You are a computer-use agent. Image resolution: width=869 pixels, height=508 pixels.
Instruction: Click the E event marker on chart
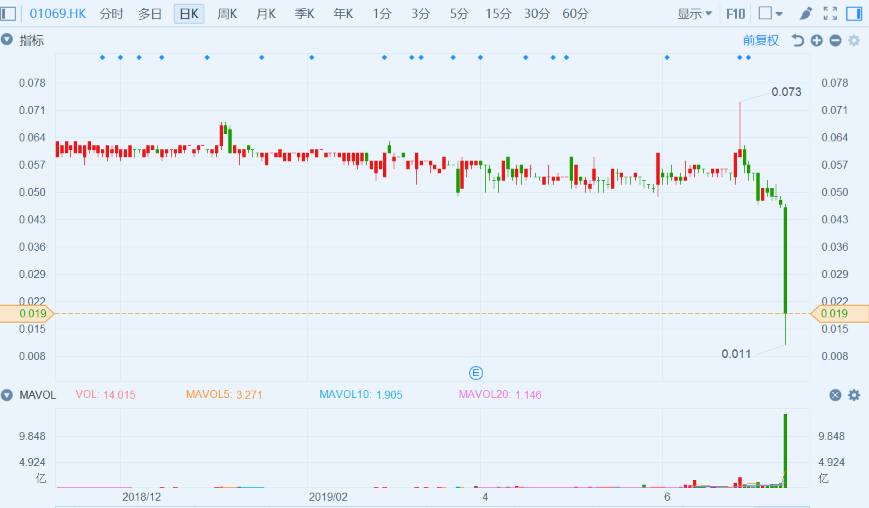476,373
